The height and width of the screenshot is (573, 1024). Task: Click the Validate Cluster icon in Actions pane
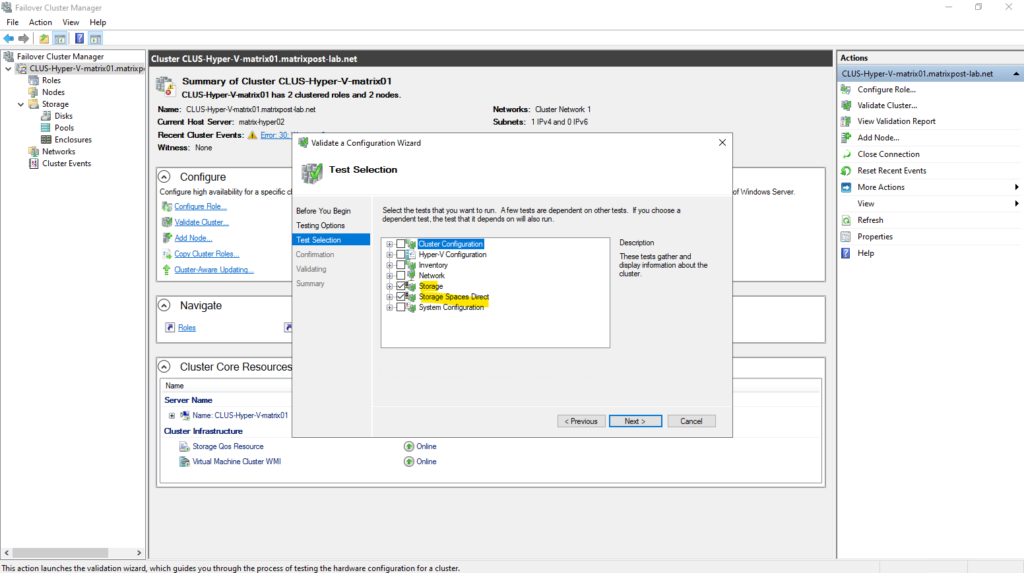click(847, 105)
